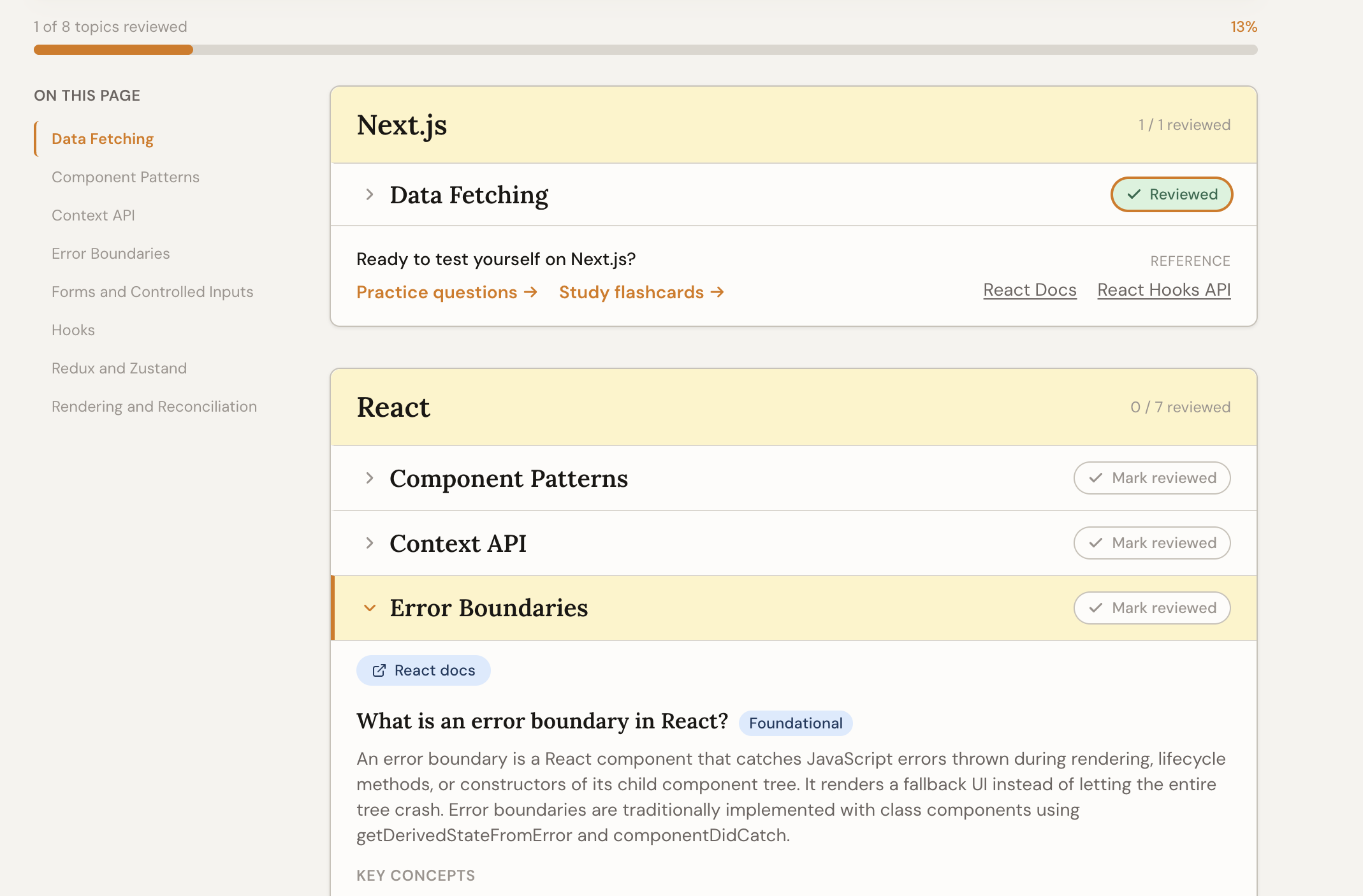Click the 'KEY CONCEPTS' label

(416, 876)
